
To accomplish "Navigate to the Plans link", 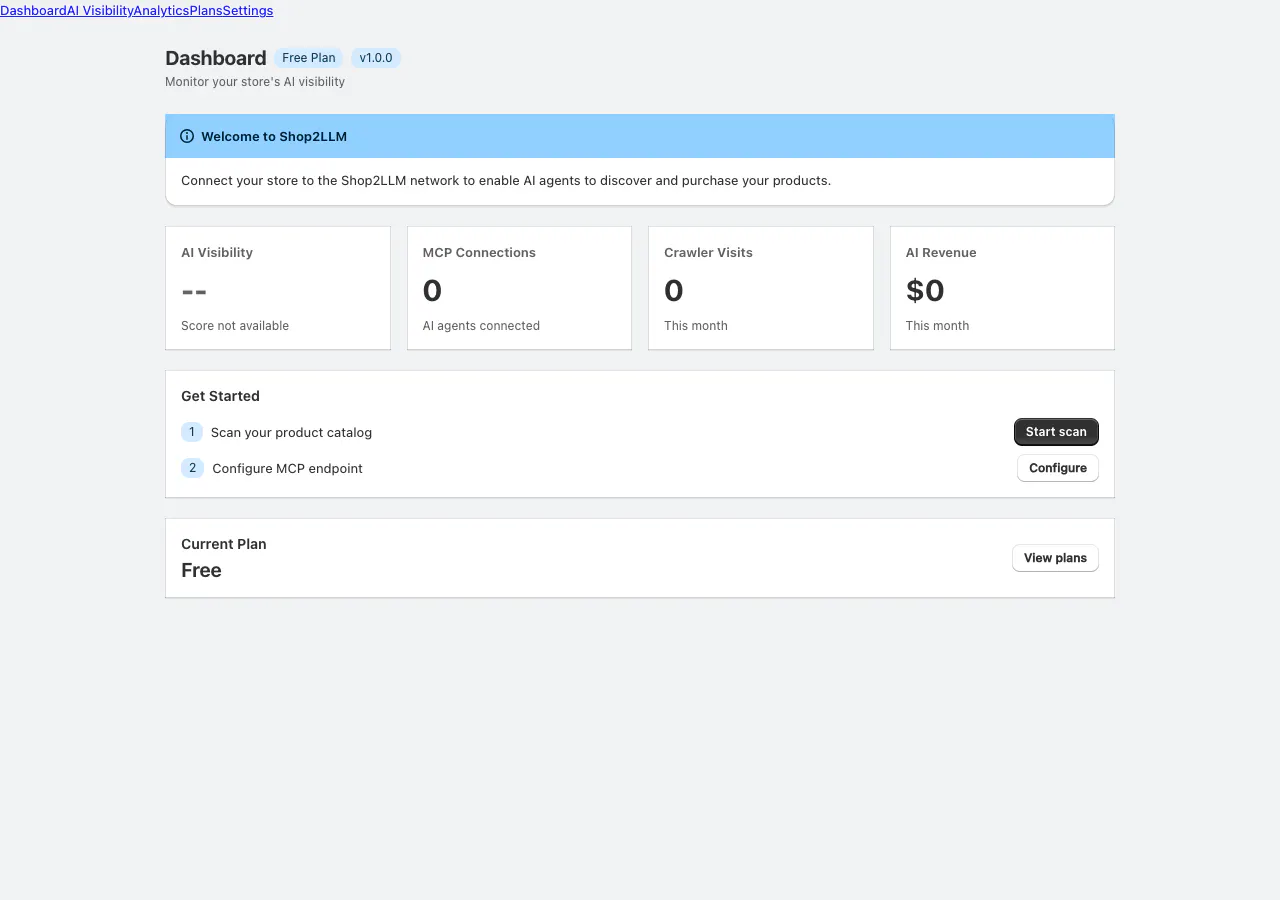I will coord(205,10).
